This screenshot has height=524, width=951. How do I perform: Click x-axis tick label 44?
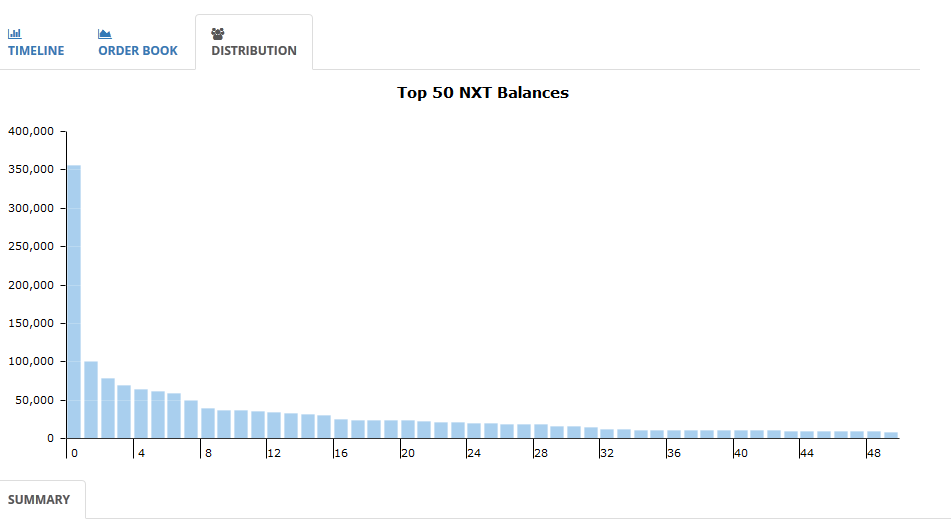[x=807, y=453]
